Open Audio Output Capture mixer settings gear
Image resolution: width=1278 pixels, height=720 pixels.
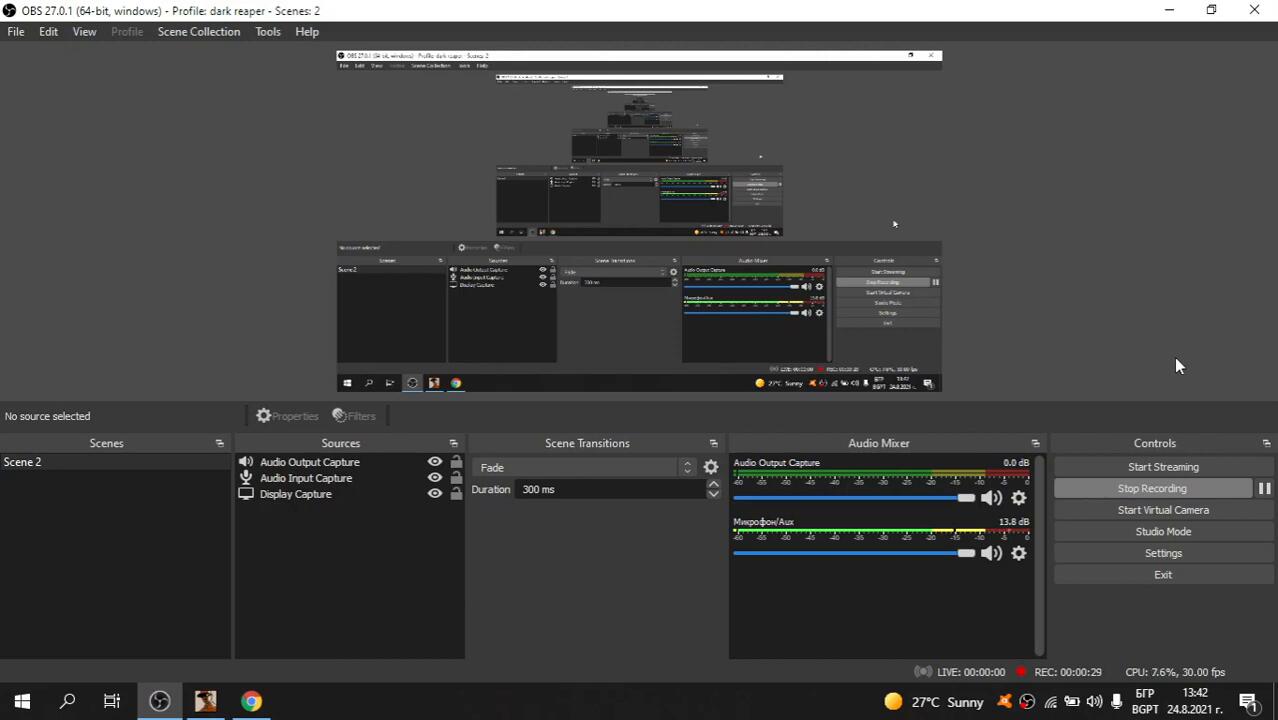point(1018,498)
